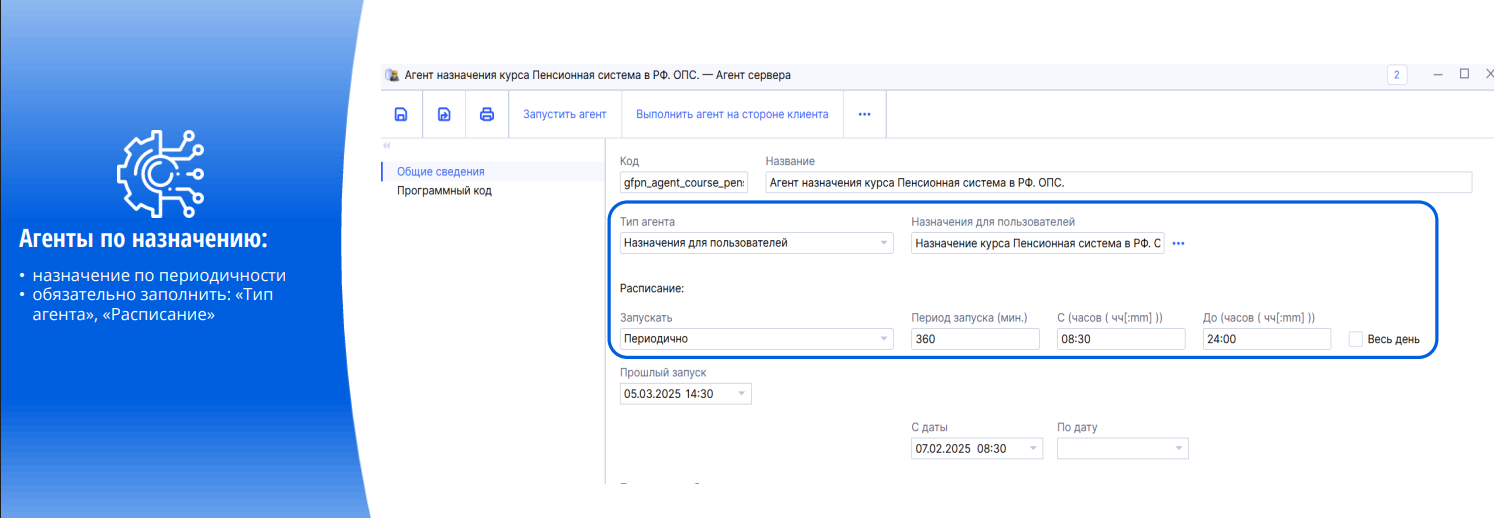The height and width of the screenshot is (518, 1506).
Task: Open the Прошлый запуск date picker dropdown
Action: pos(741,394)
